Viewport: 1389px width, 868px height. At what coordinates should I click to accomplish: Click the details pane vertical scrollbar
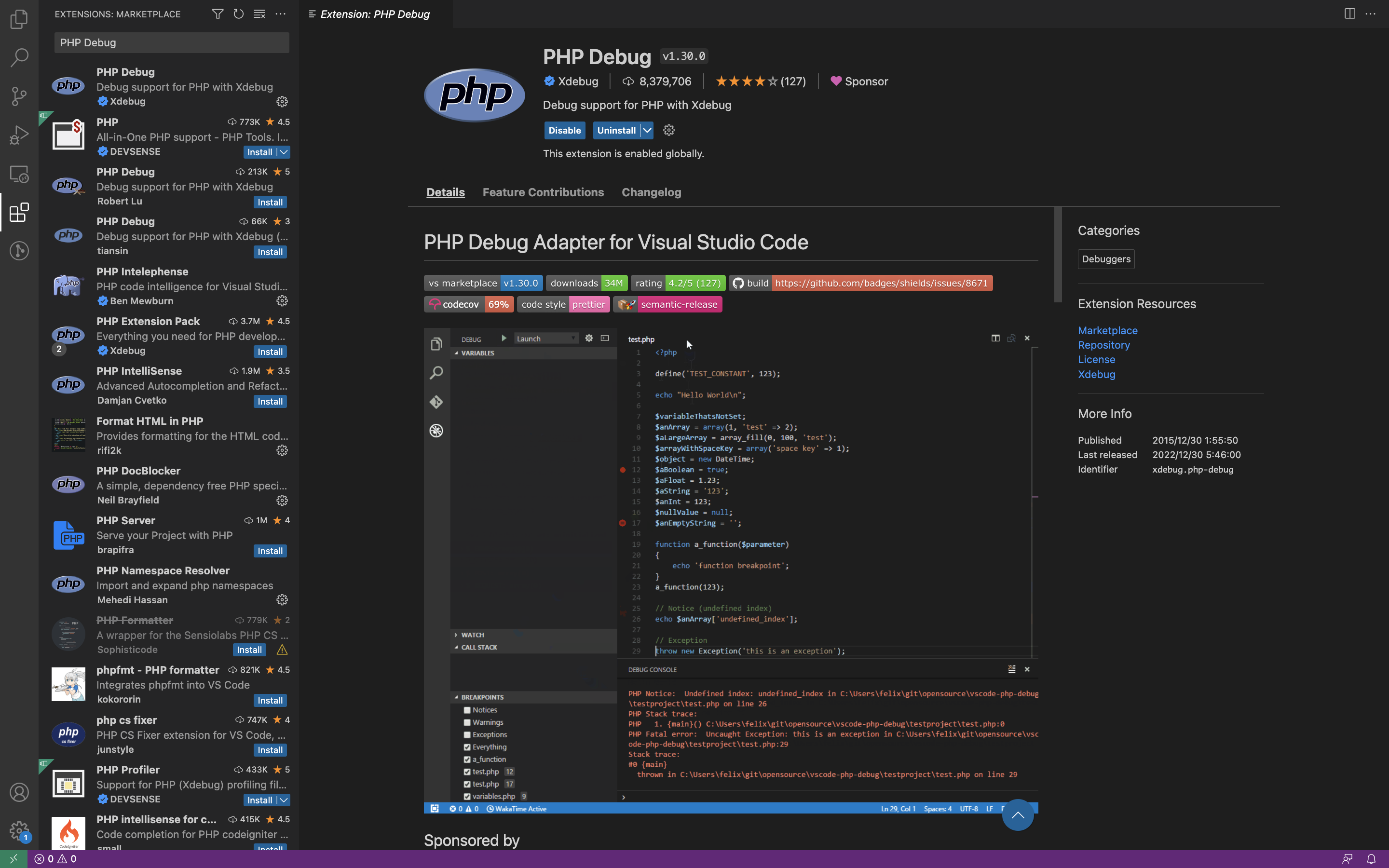coord(1058,254)
